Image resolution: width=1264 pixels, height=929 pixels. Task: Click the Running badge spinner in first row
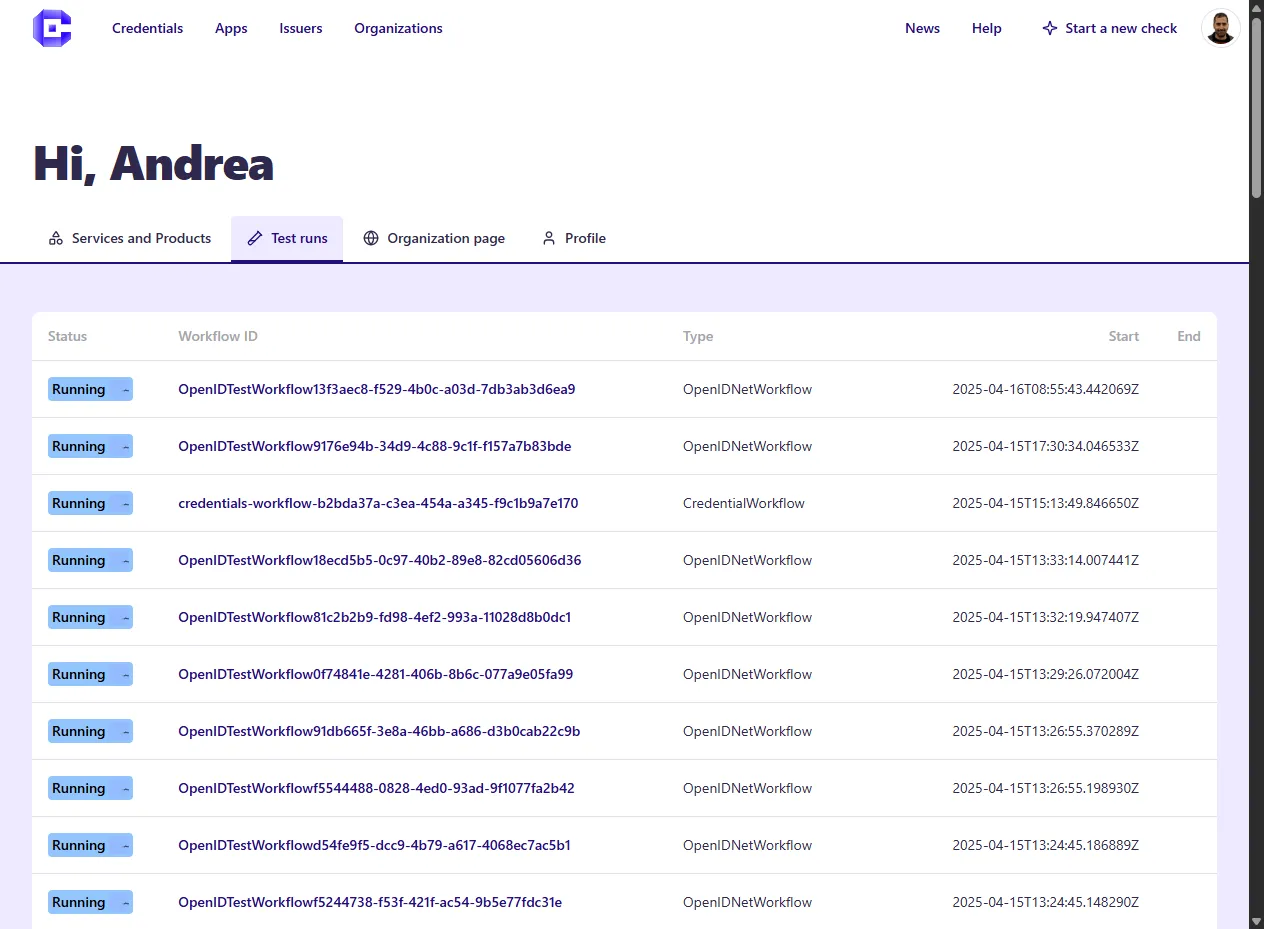tap(125, 390)
